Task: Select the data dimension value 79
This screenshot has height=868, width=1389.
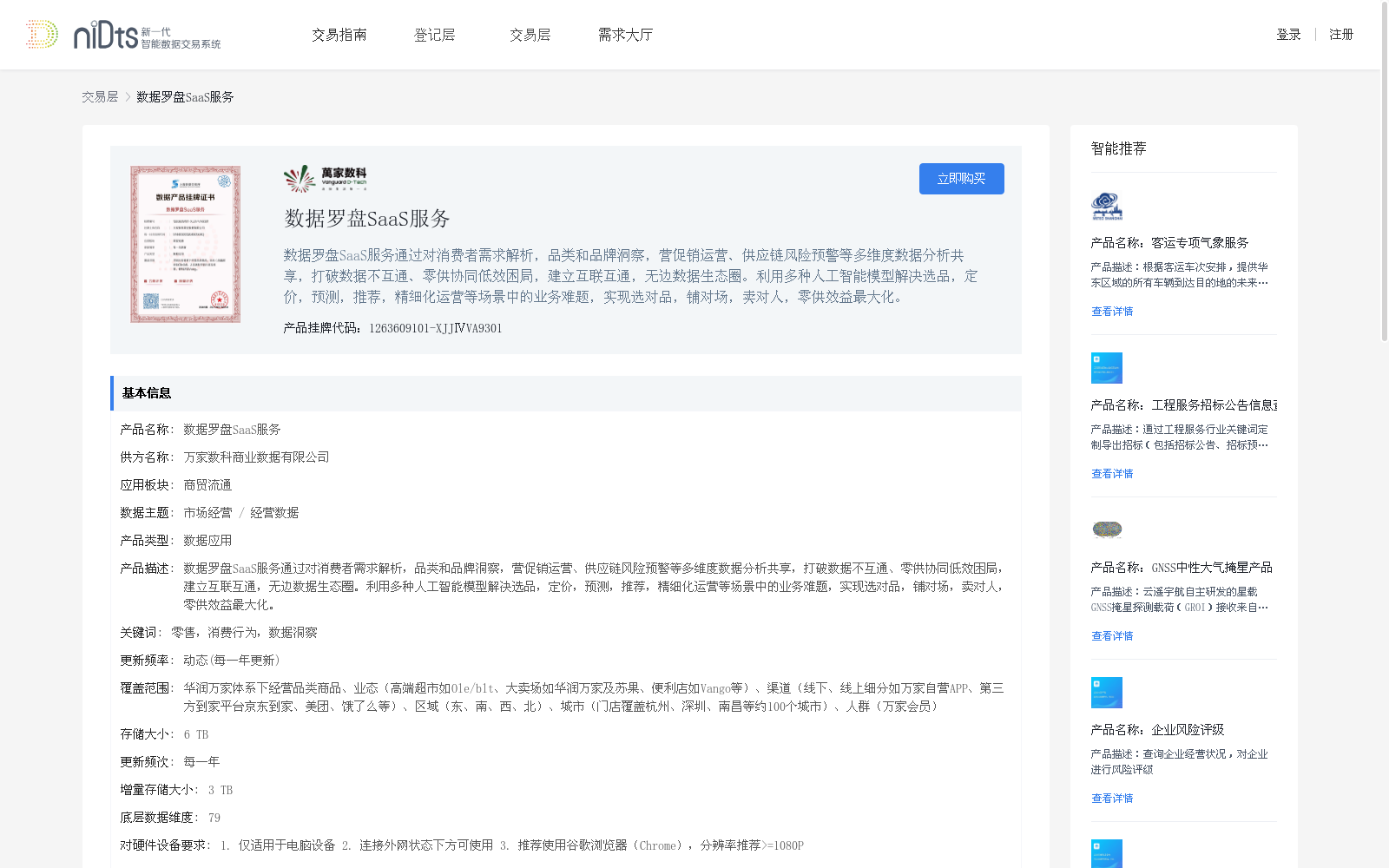Action: [214, 818]
